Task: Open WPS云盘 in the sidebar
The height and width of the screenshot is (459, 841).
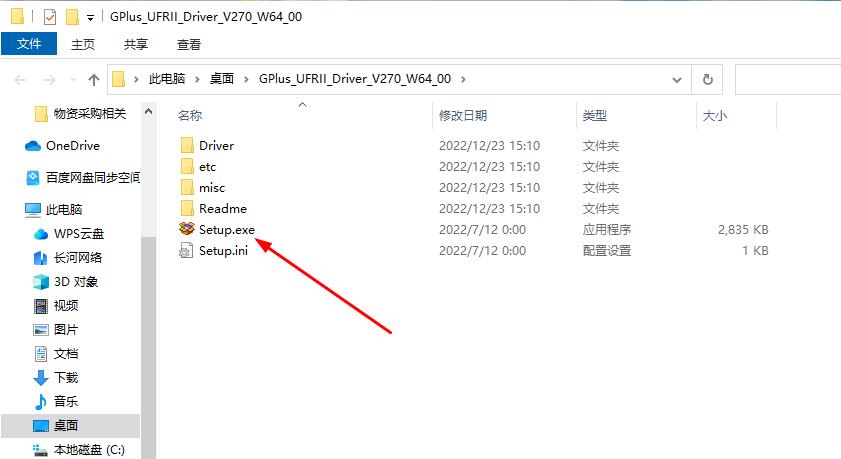Action: pyautogui.click(x=69, y=234)
